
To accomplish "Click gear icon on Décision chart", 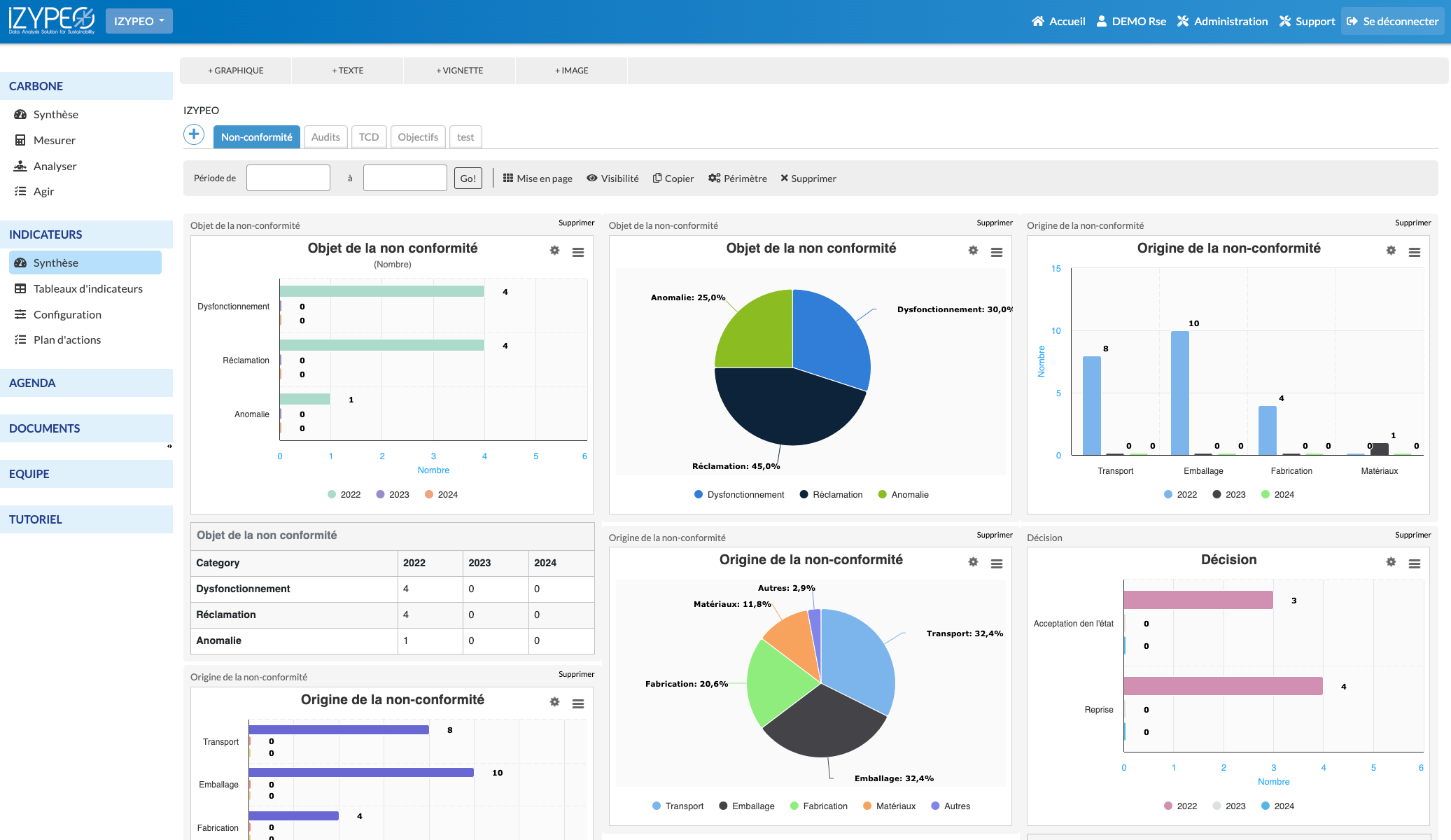I will coord(1391,562).
